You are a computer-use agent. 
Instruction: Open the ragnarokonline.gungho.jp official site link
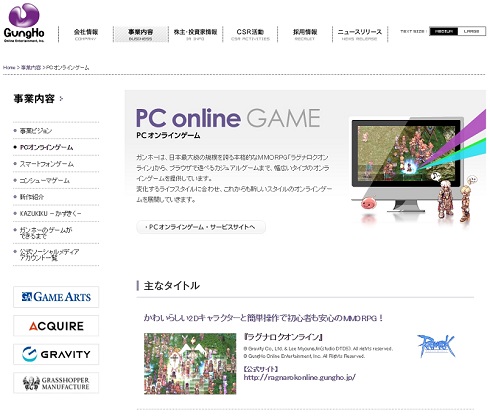[299, 378]
